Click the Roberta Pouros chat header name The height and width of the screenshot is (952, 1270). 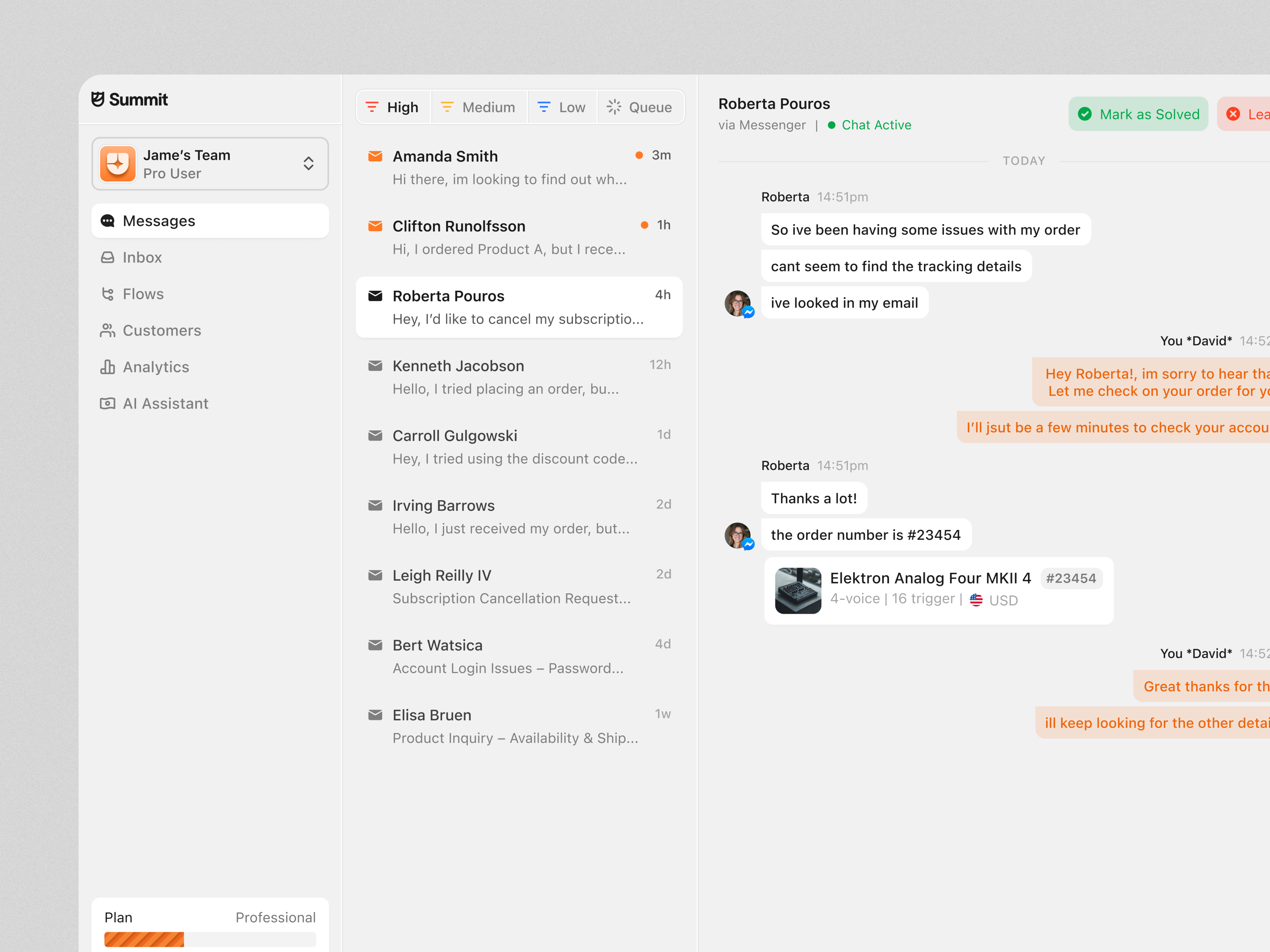coord(774,104)
